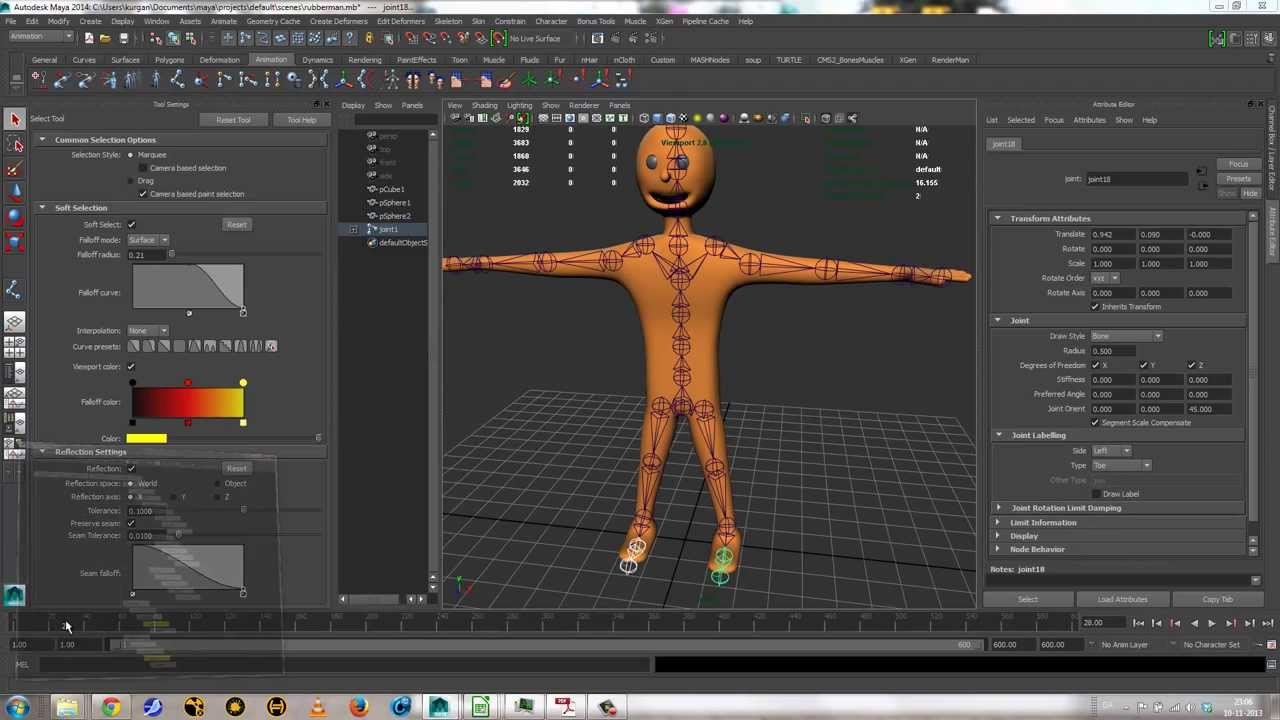Select the Rotate tool sphere icon
Screen dimensions: 1280x720
pyautogui.click(x=14, y=217)
